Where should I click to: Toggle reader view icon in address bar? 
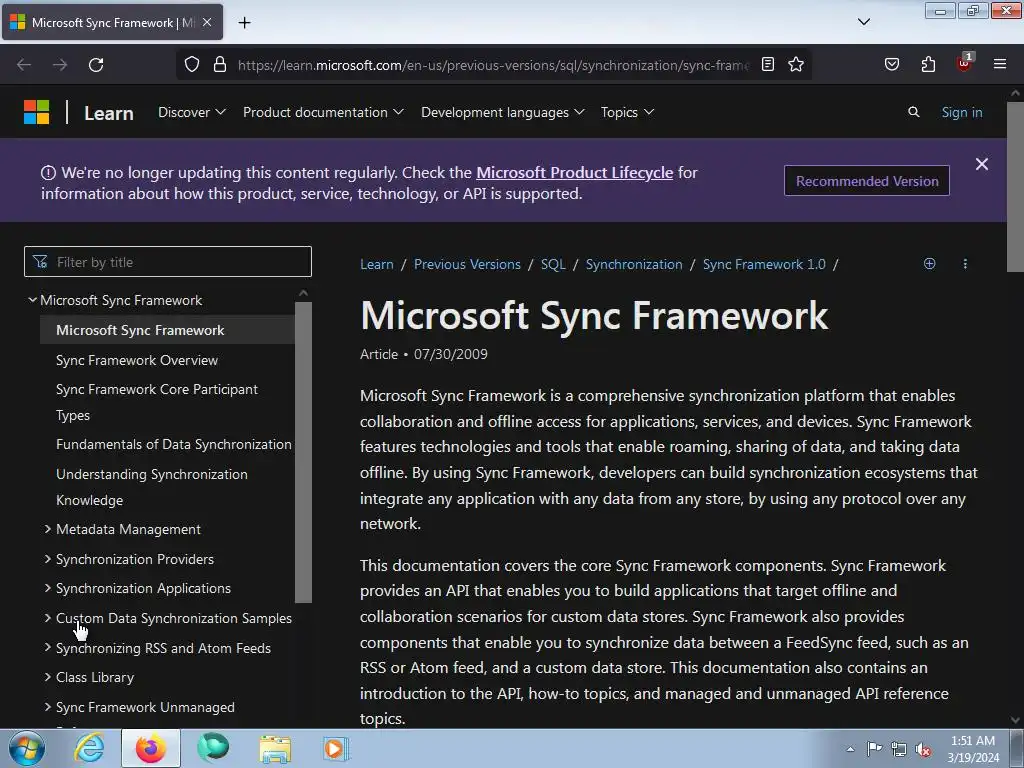(x=768, y=65)
